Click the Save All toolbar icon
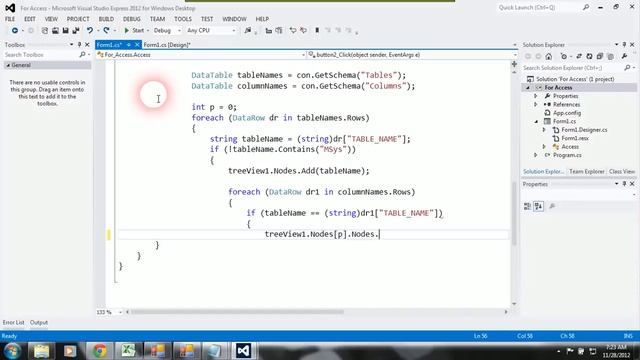The height and width of the screenshot is (360, 640). coord(76,31)
